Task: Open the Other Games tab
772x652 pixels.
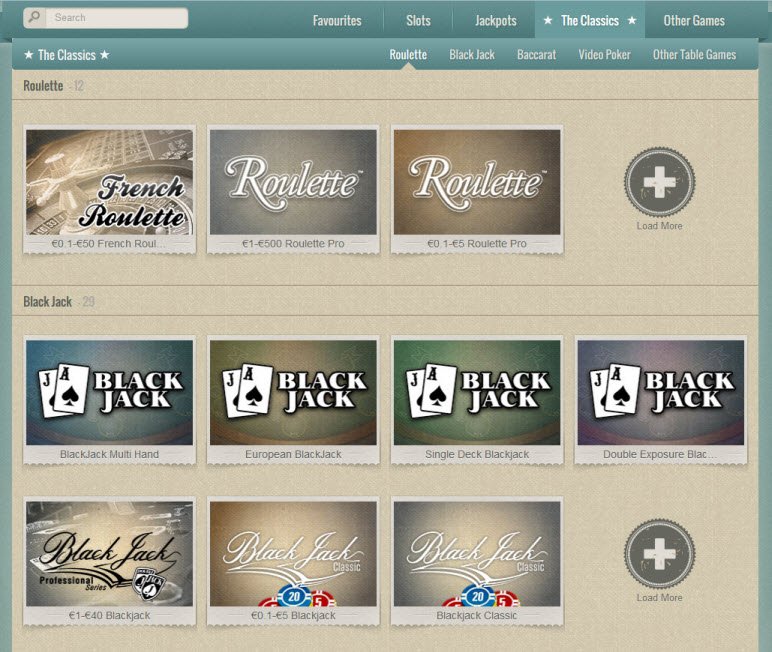Action: (x=694, y=21)
